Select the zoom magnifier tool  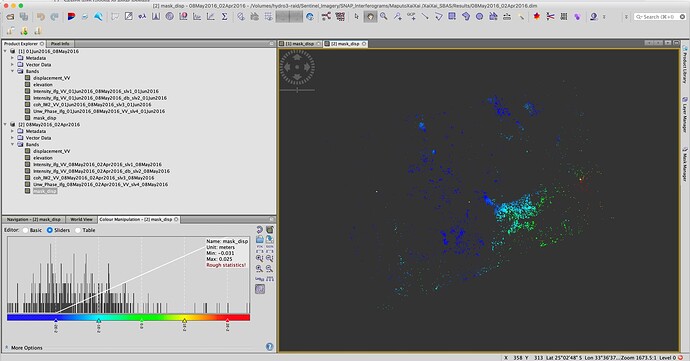pyautogui.click(x=384, y=16)
